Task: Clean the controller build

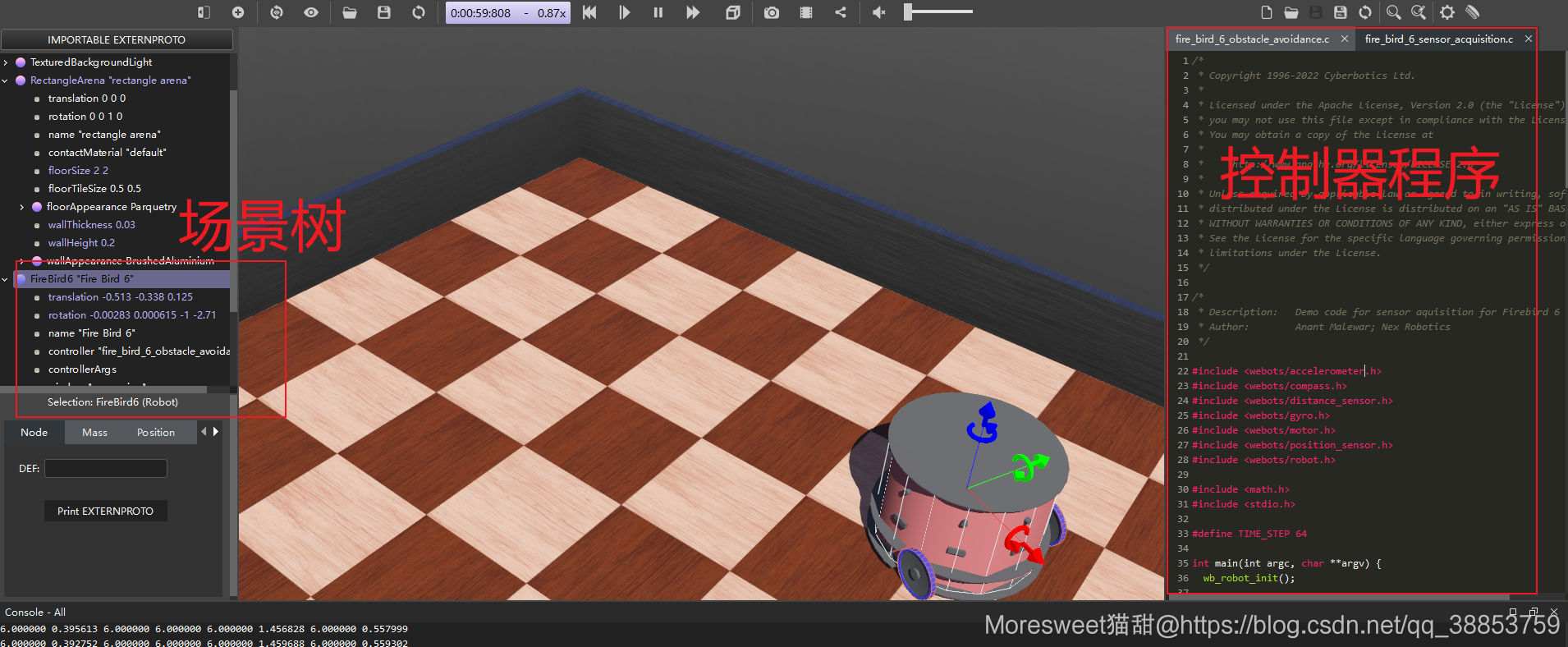Action: coord(1472,12)
